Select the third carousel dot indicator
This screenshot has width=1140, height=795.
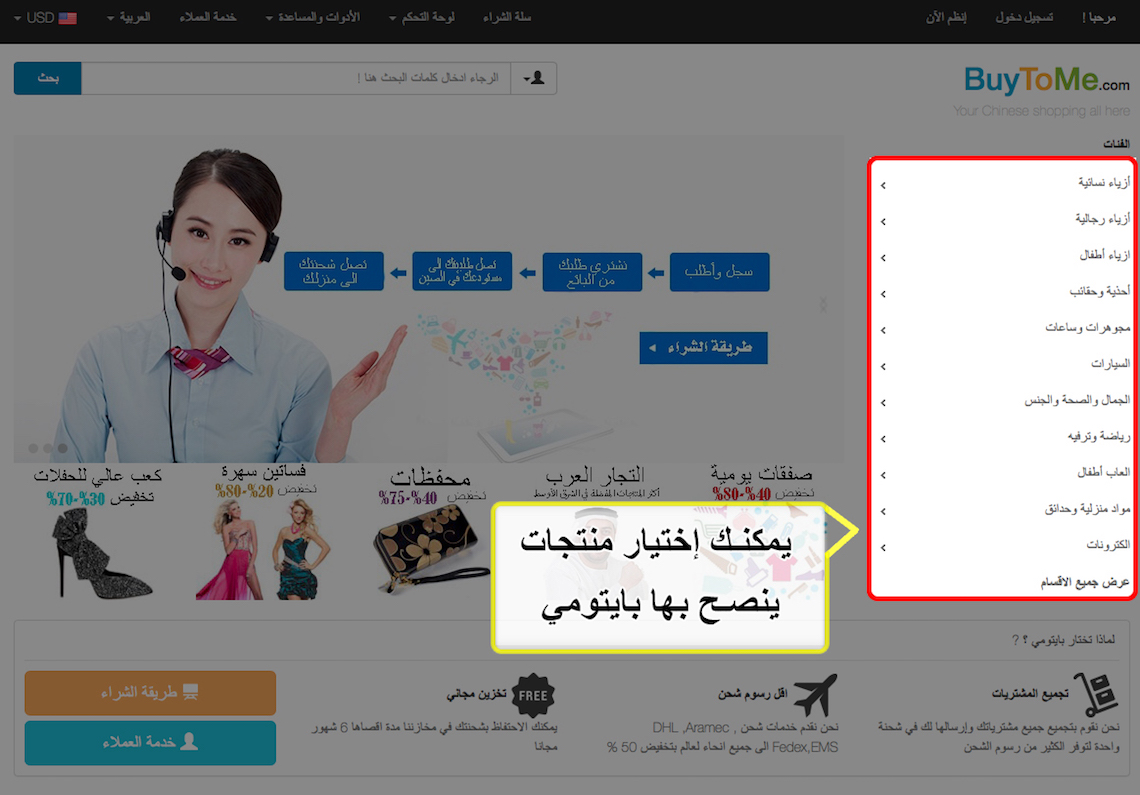[62, 449]
